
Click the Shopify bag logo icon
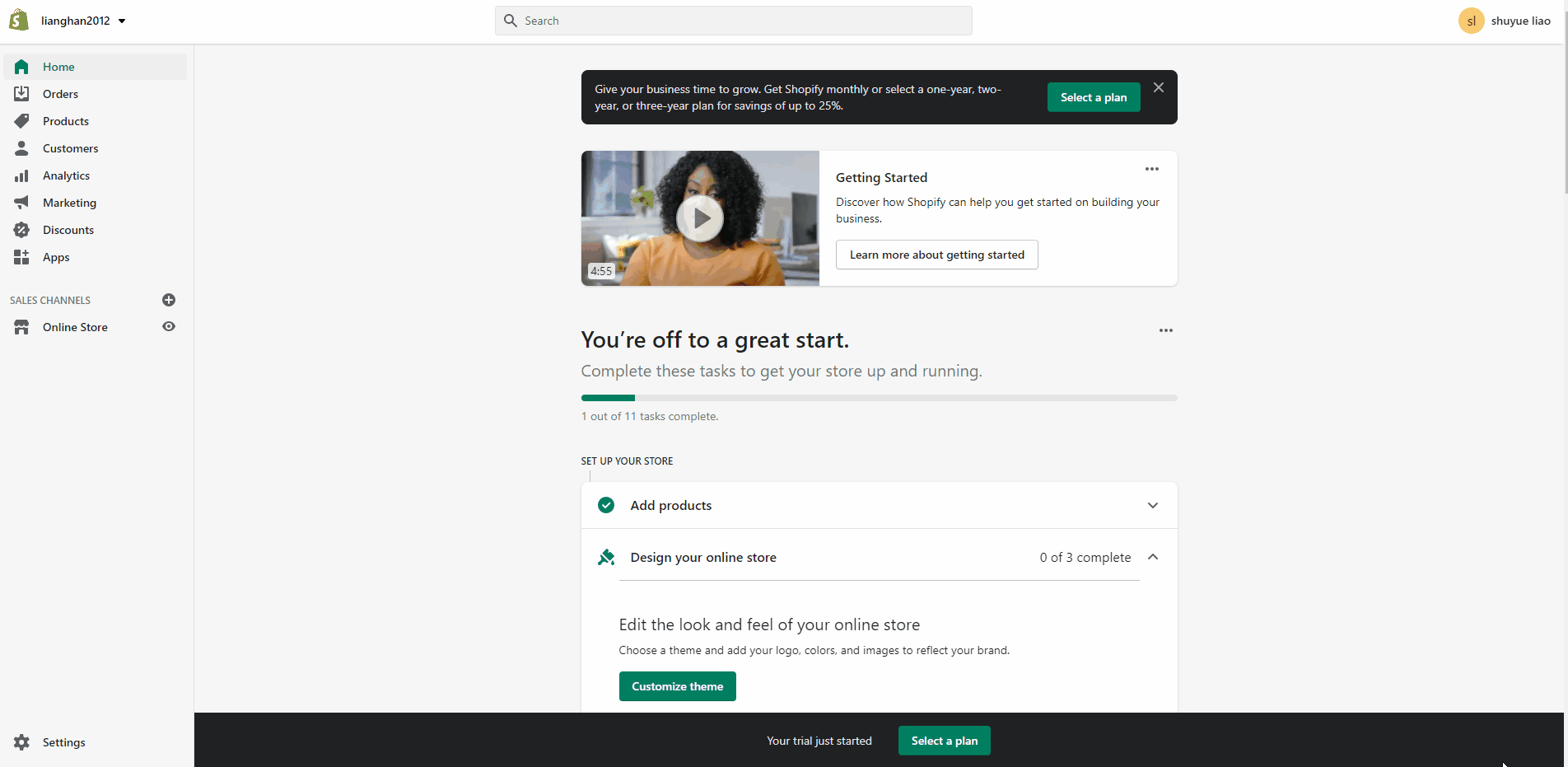[19, 21]
